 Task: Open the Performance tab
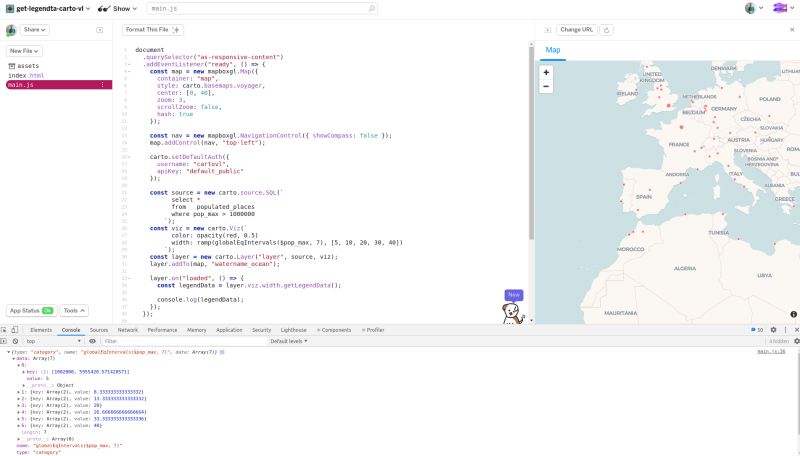pyautogui.click(x=162, y=330)
